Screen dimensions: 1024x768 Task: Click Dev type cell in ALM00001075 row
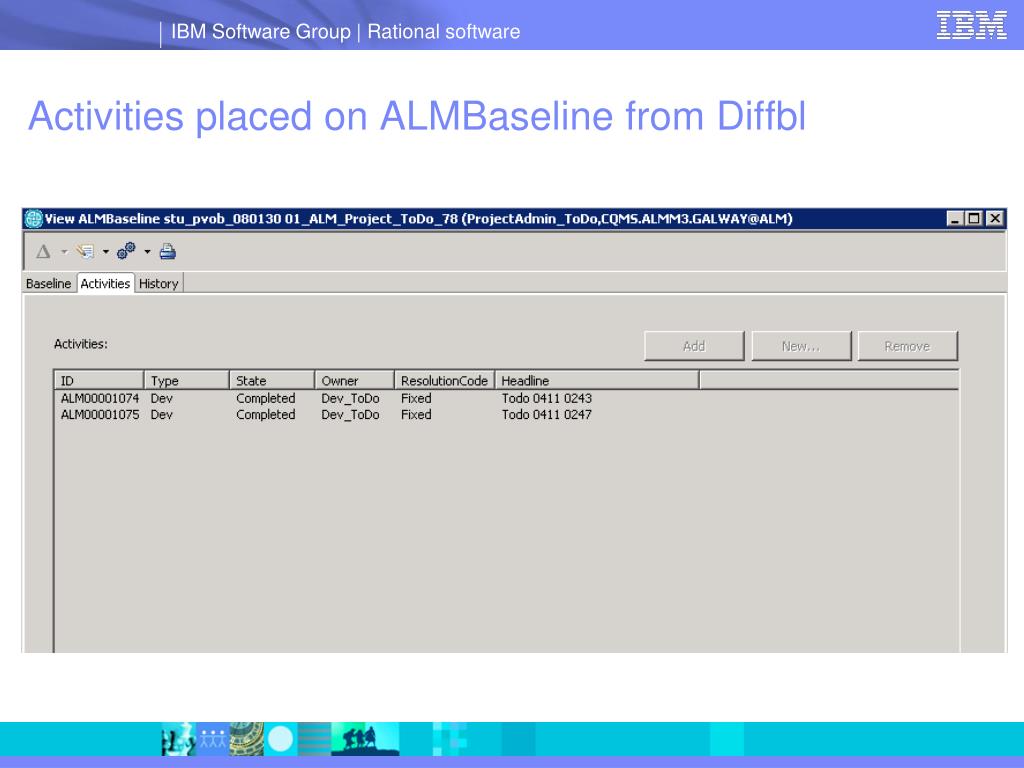pos(161,415)
